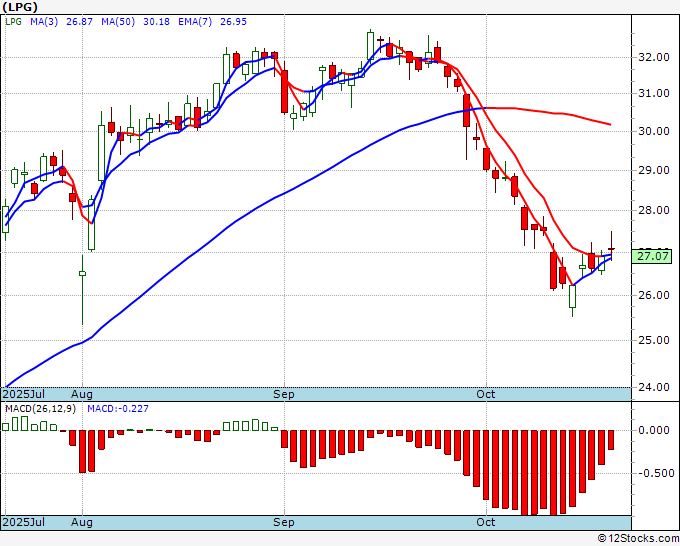The width and height of the screenshot is (680, 546).
Task: Click the Aug label on MACD axis
Action: 82,522
